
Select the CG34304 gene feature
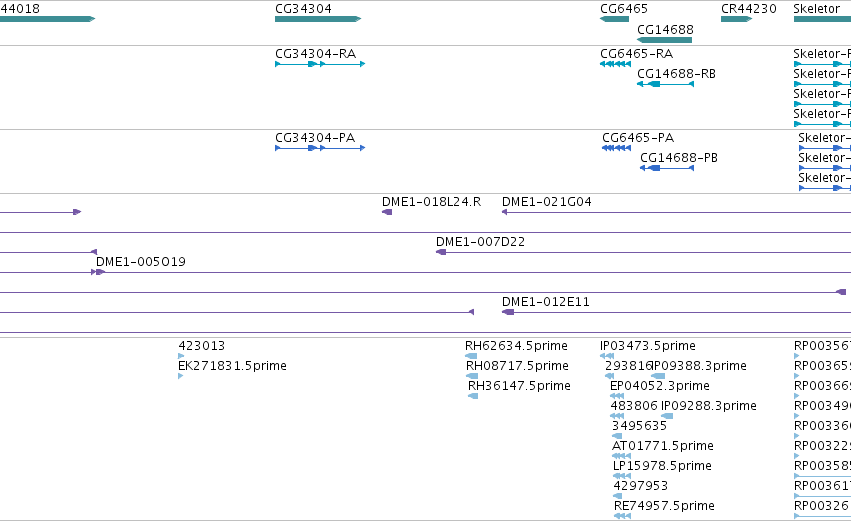pos(318,19)
